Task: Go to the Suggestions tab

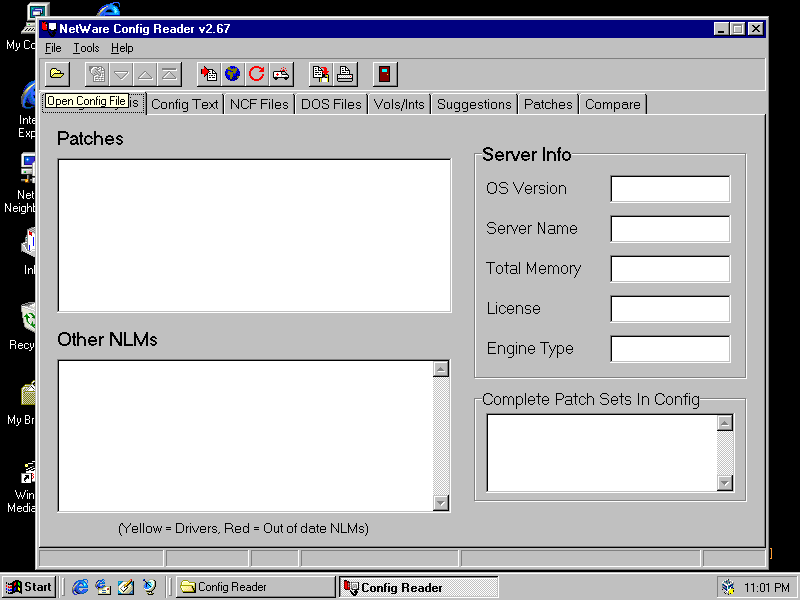Action: coord(474,104)
